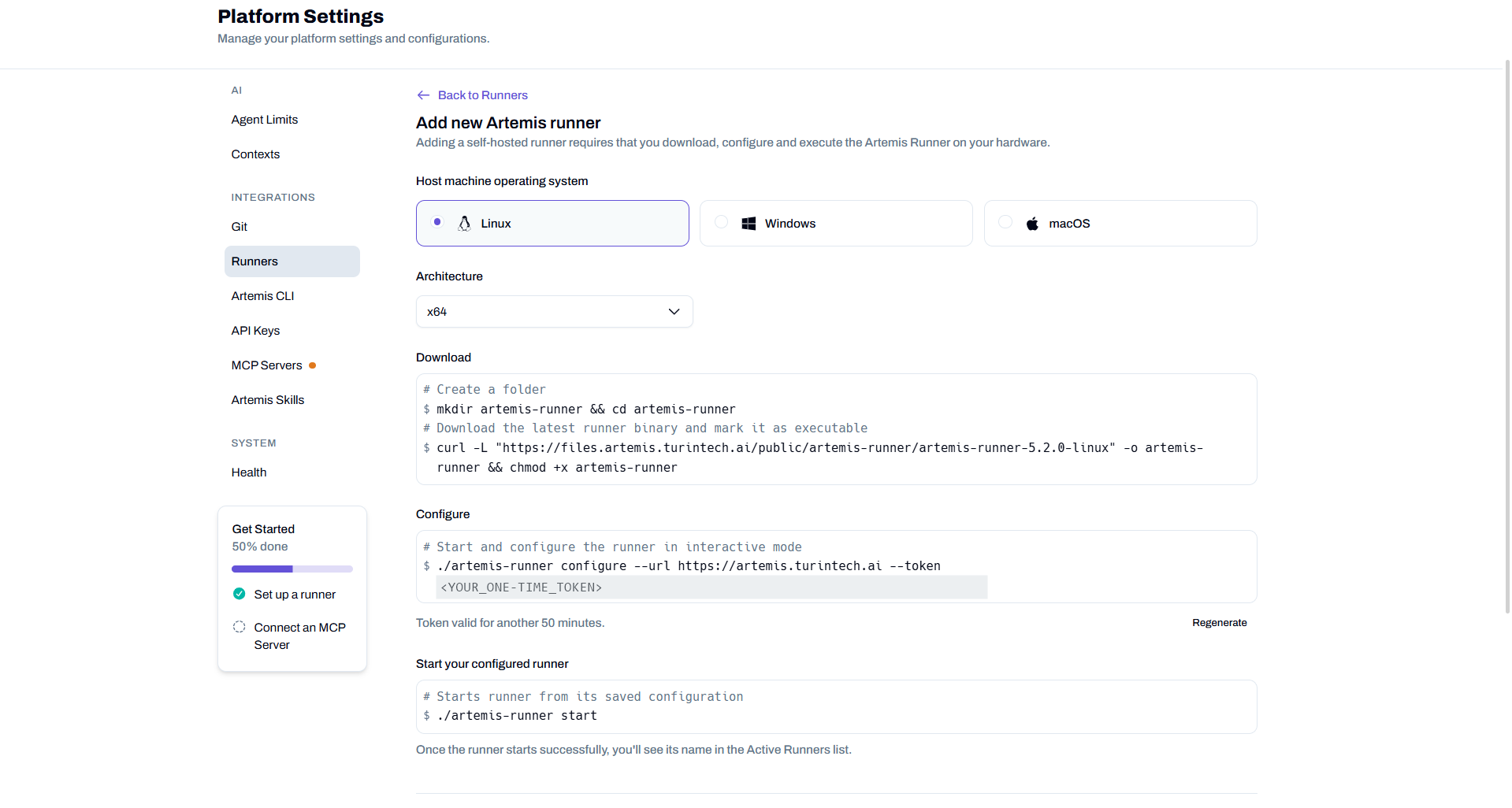Click the Platform Settings title
This screenshot has height=808, width=1512.
pyautogui.click(x=300, y=17)
